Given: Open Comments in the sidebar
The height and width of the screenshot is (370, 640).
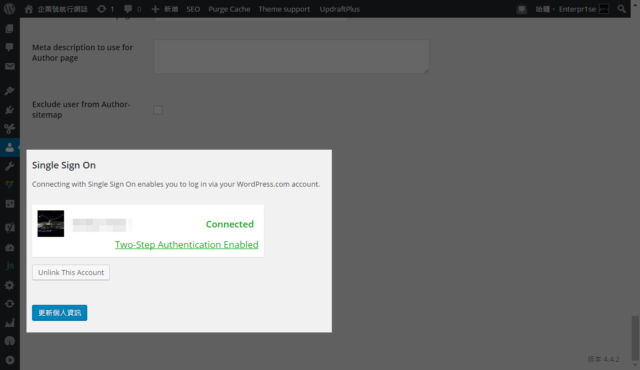Looking at the screenshot, I should pyautogui.click(x=9, y=47).
